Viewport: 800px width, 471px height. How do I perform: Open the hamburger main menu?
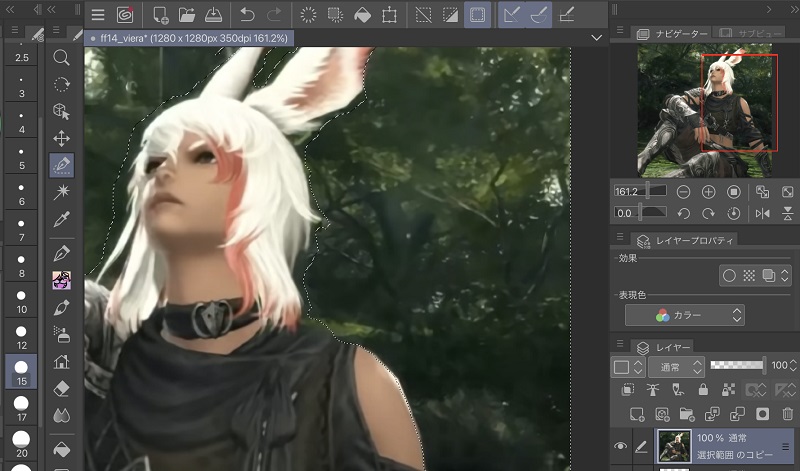98,15
